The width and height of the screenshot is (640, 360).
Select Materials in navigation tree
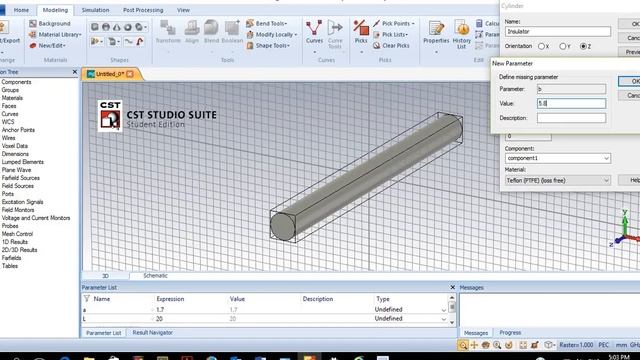pos(12,98)
